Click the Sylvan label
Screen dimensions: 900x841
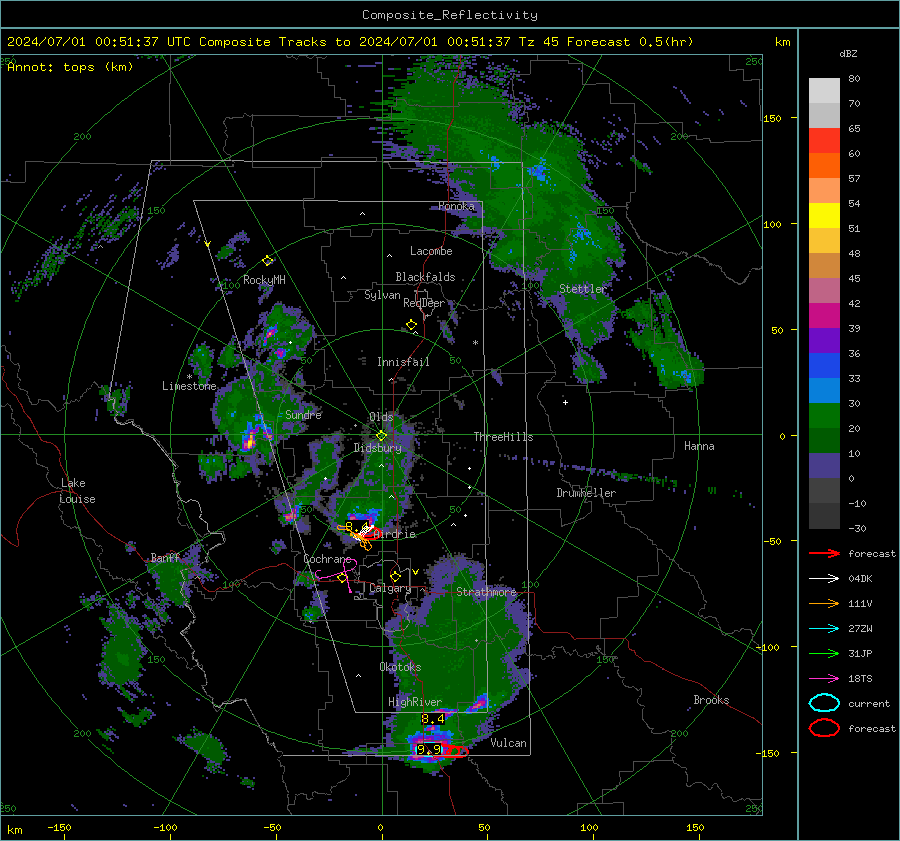(382, 295)
